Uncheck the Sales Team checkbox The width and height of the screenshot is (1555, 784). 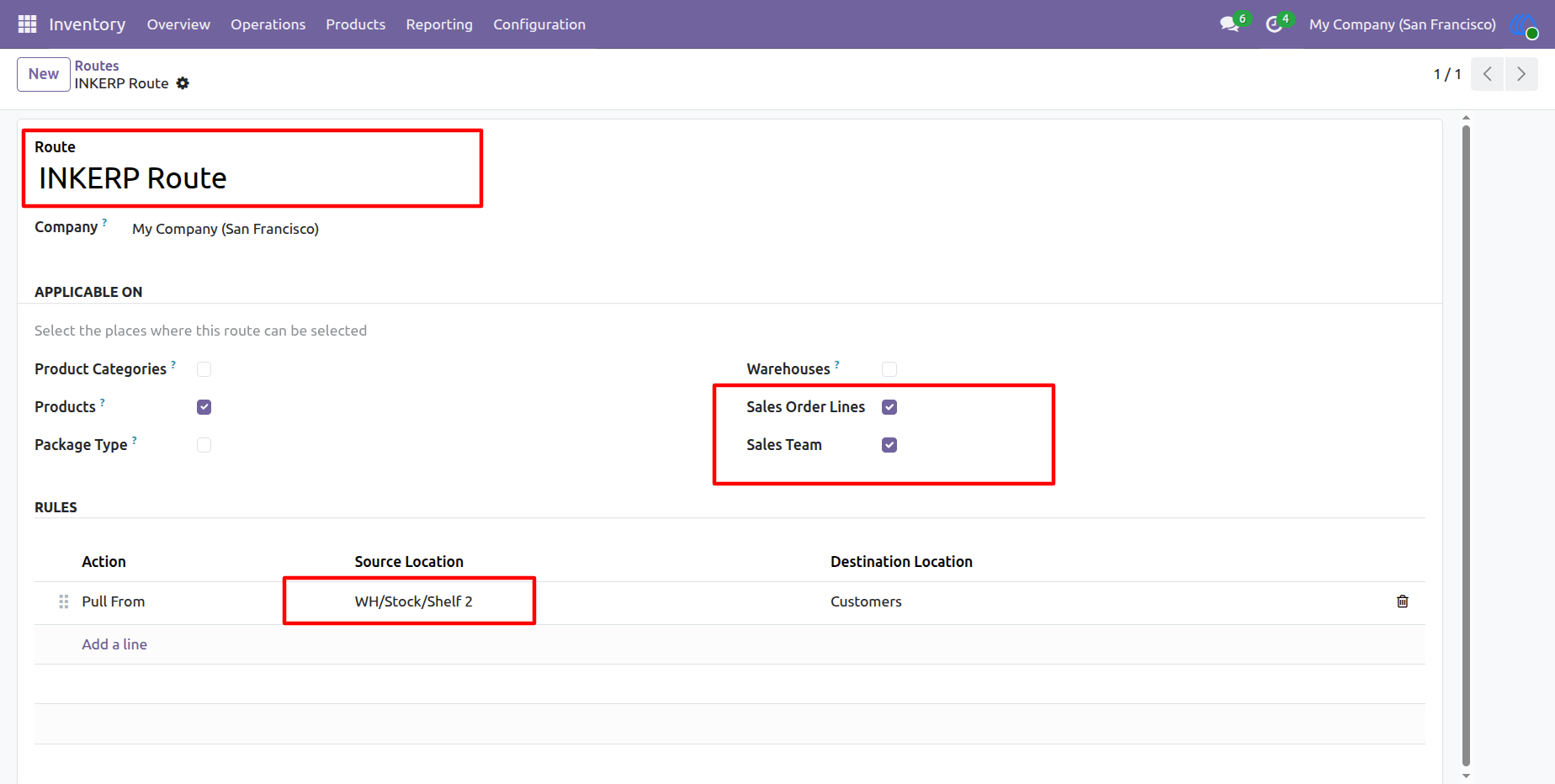[889, 445]
